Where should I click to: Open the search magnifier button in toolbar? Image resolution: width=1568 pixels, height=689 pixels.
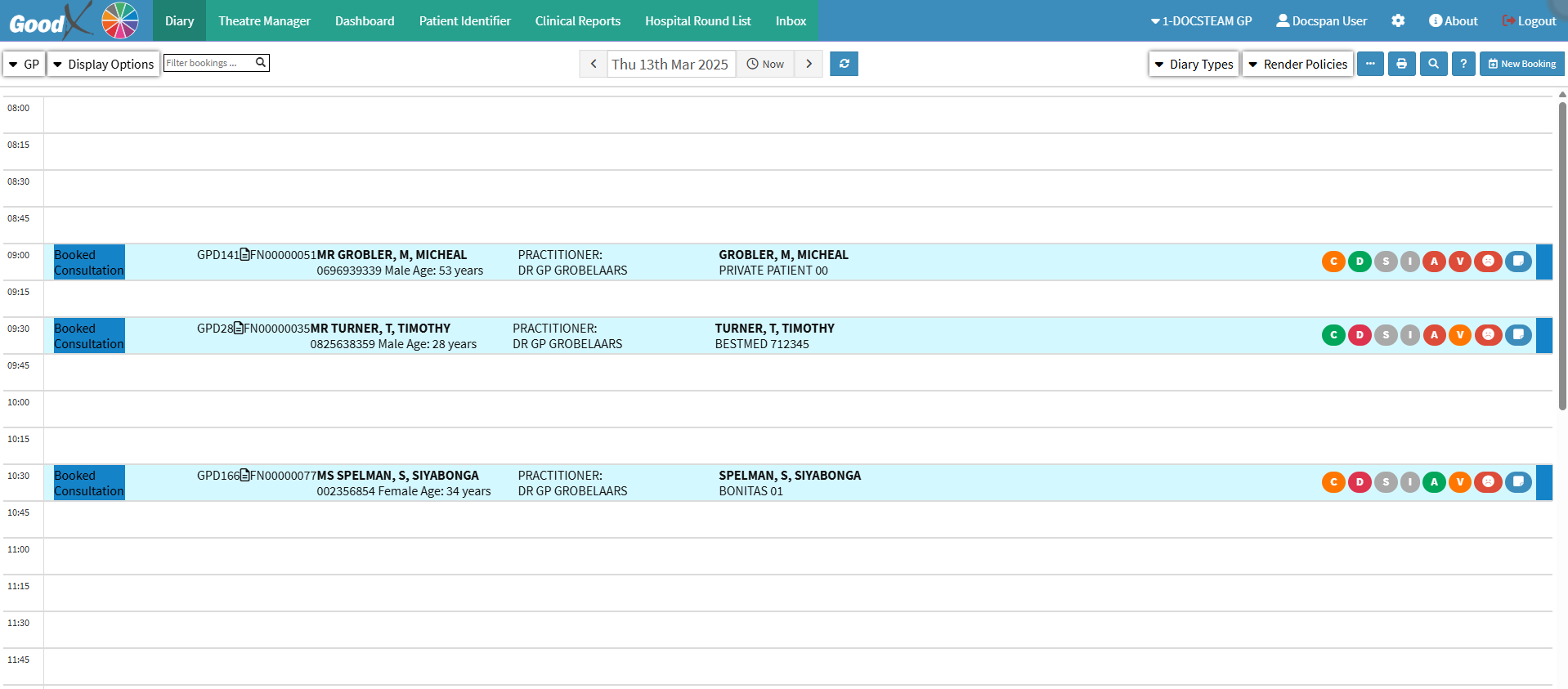1433,64
